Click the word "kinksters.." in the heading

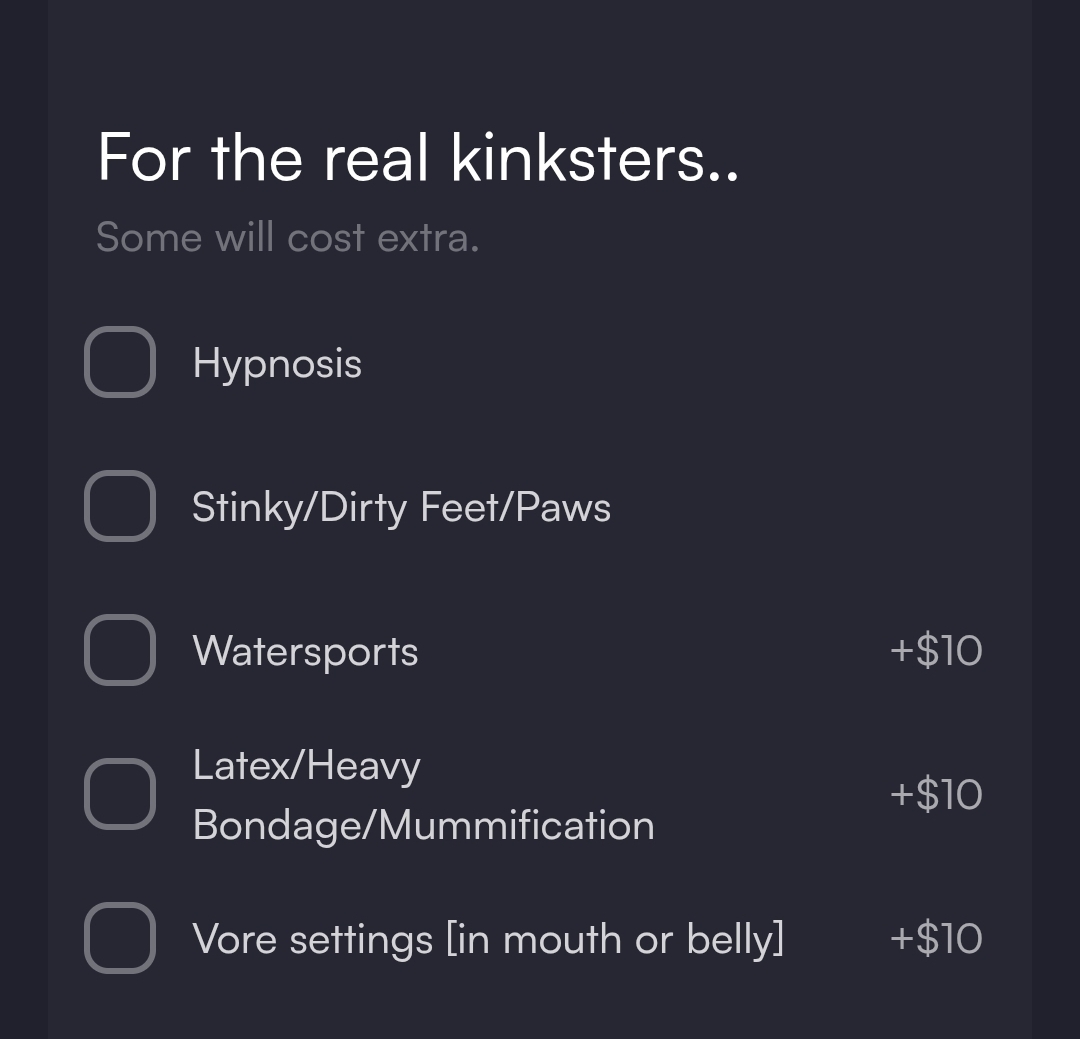click(595, 158)
